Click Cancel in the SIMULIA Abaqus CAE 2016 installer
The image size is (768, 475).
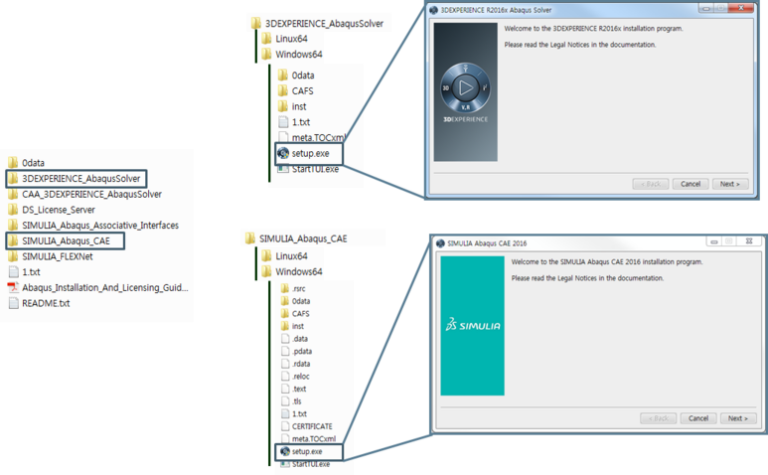click(x=698, y=418)
